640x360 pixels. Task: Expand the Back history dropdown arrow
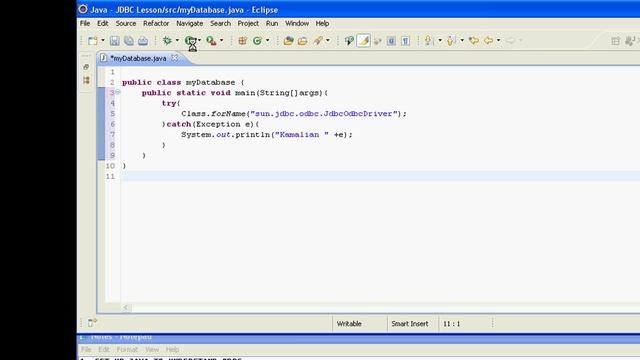pos(498,40)
